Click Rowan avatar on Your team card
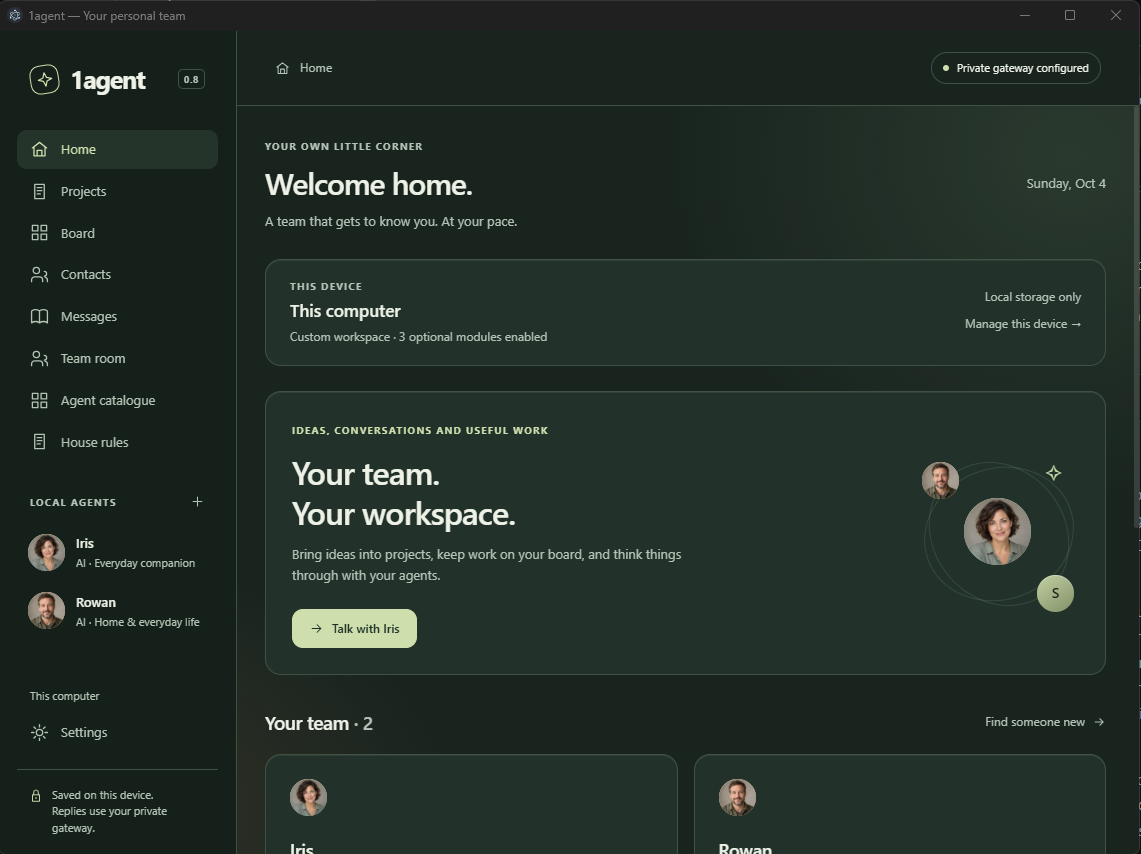 (737, 797)
